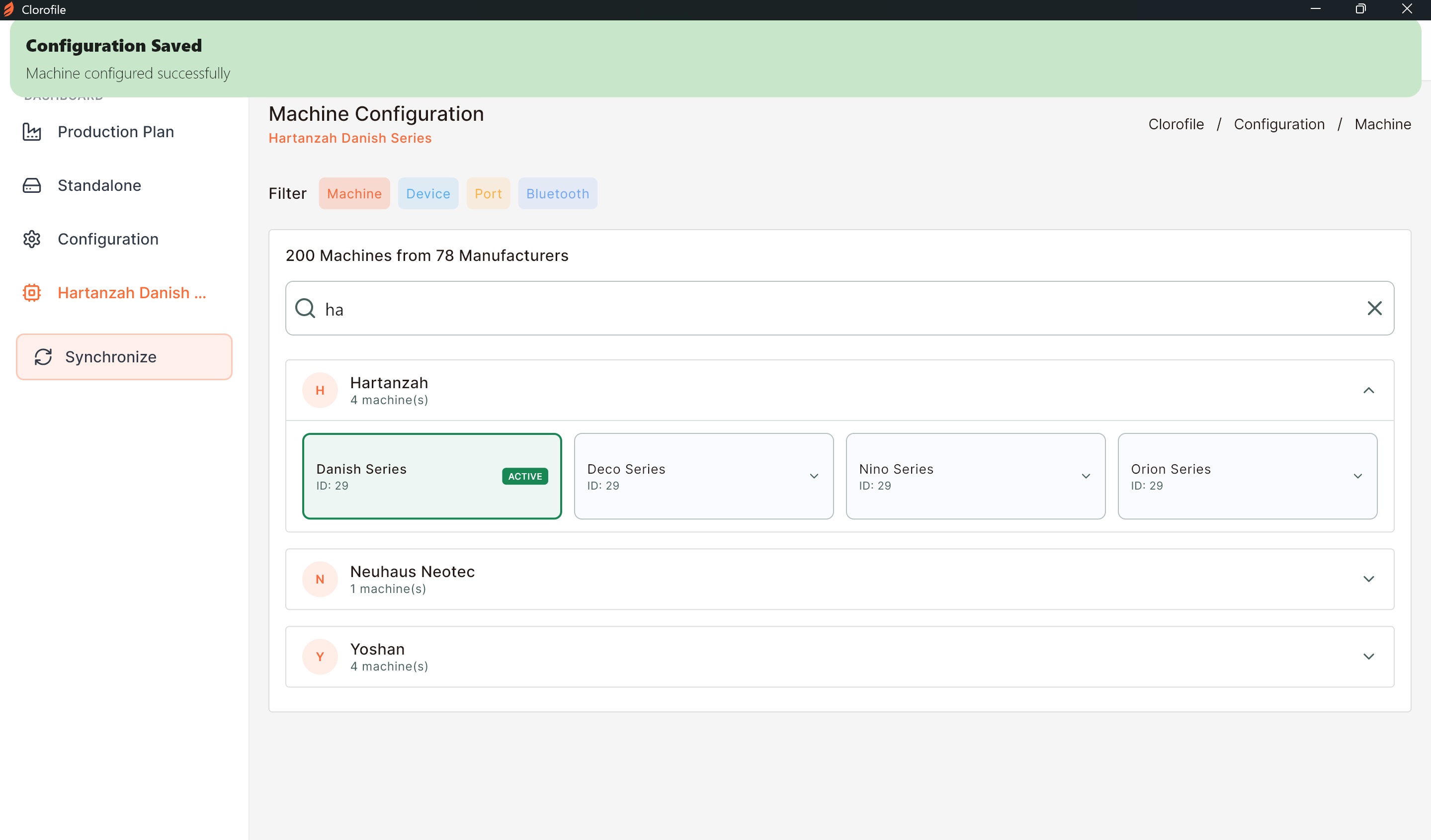Open the Orion Series dropdown arrow

[1357, 477]
